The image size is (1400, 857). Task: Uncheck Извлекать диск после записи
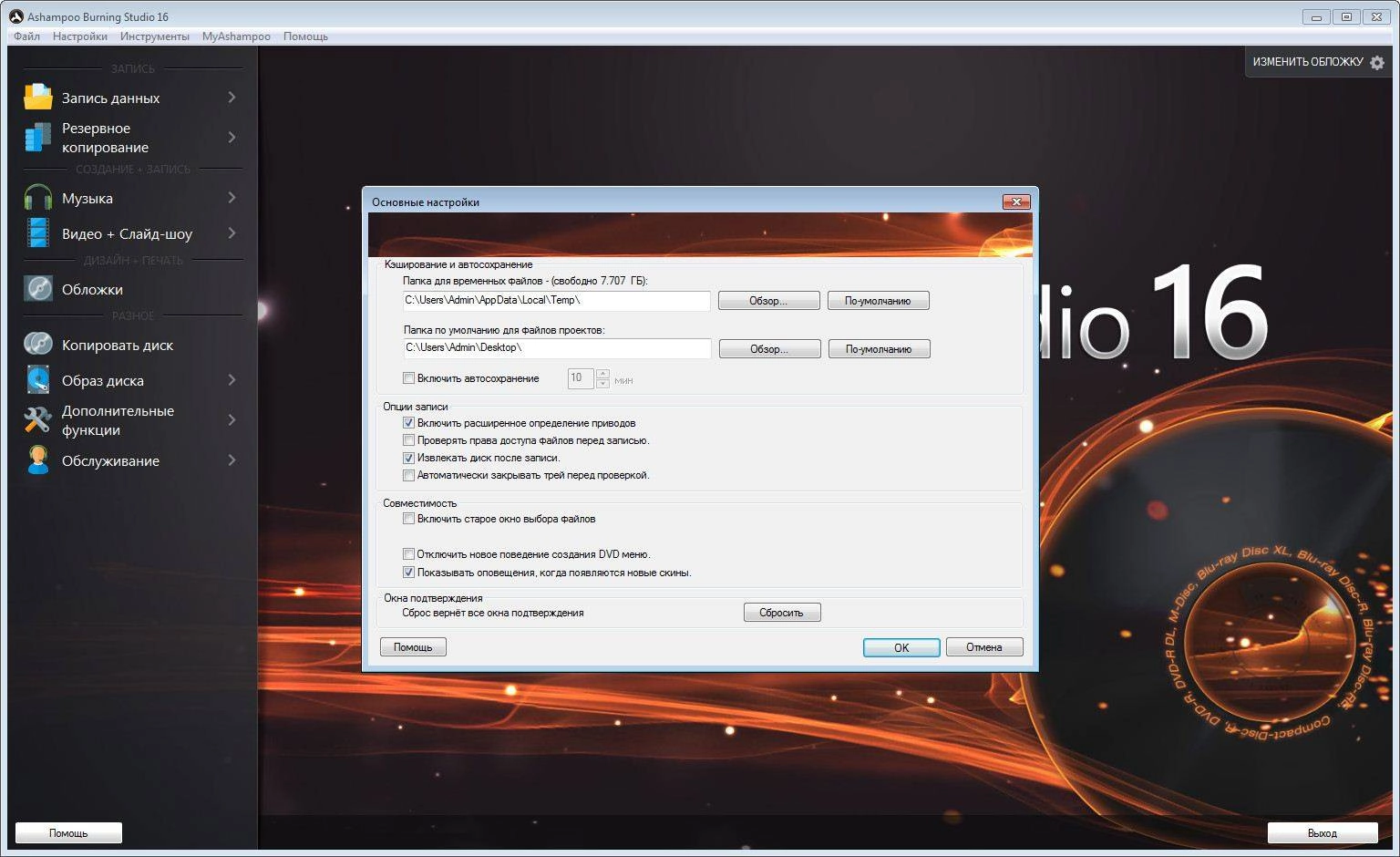tap(409, 458)
